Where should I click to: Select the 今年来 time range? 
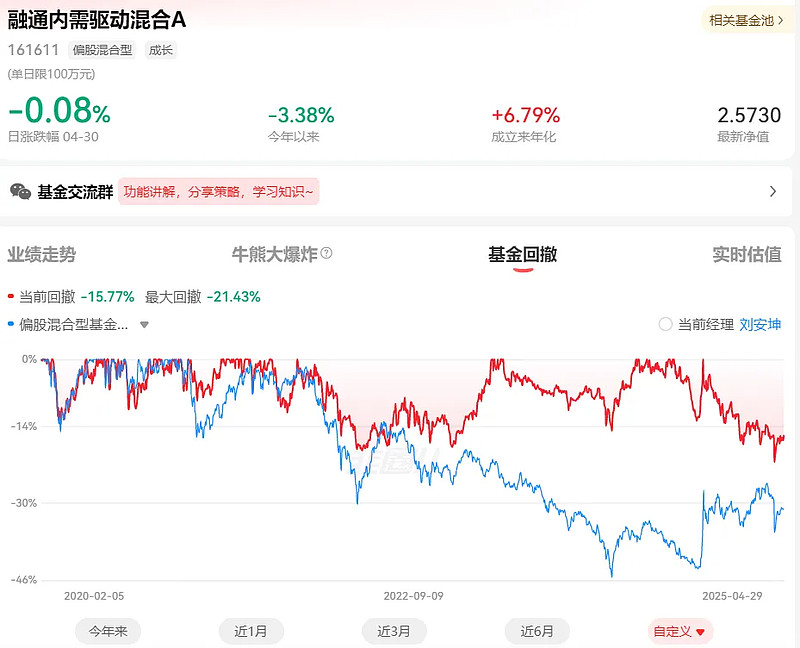108,631
